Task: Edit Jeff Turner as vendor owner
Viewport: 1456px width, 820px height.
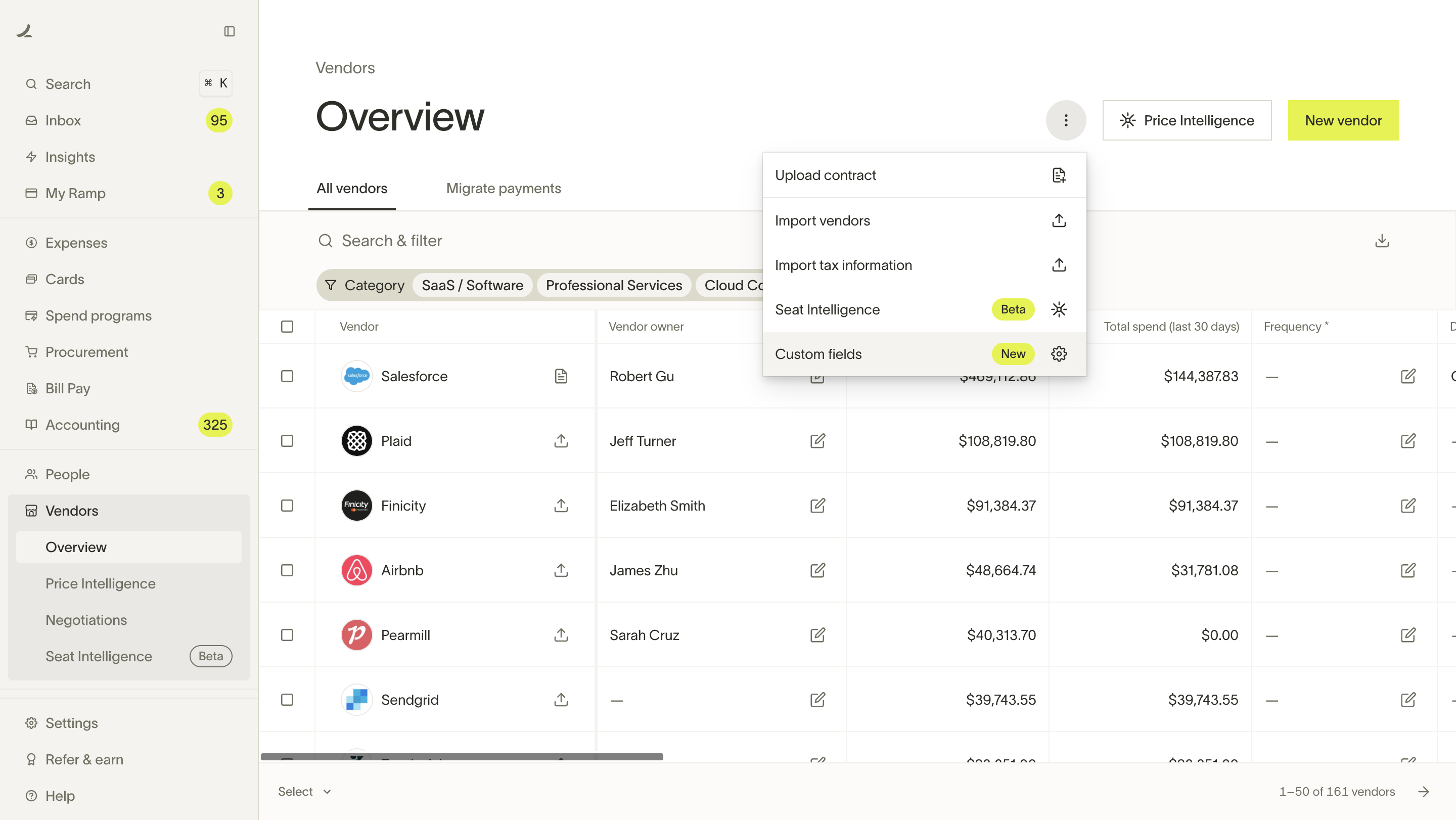Action: [x=818, y=441]
